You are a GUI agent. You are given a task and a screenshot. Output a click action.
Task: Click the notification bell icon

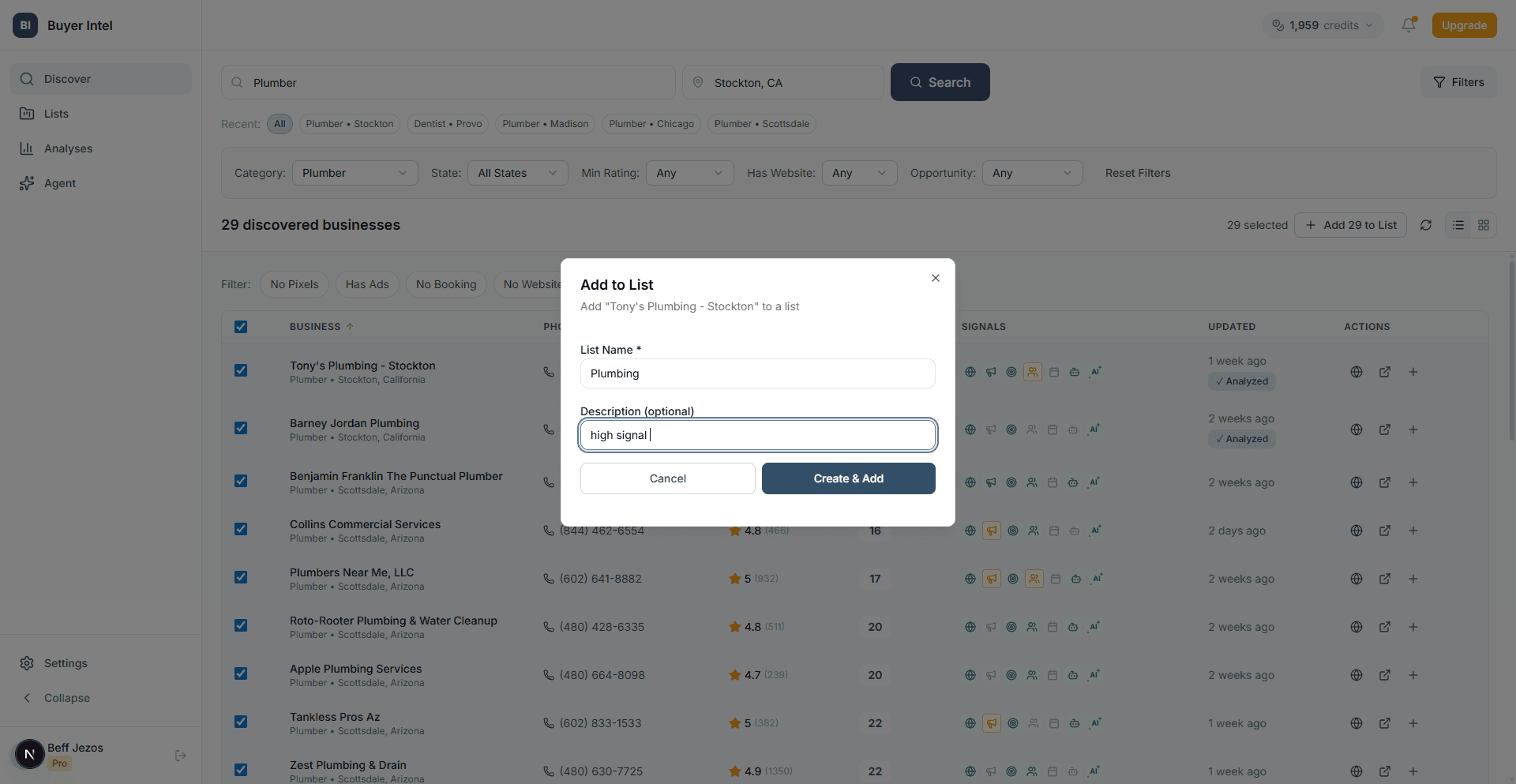point(1409,24)
